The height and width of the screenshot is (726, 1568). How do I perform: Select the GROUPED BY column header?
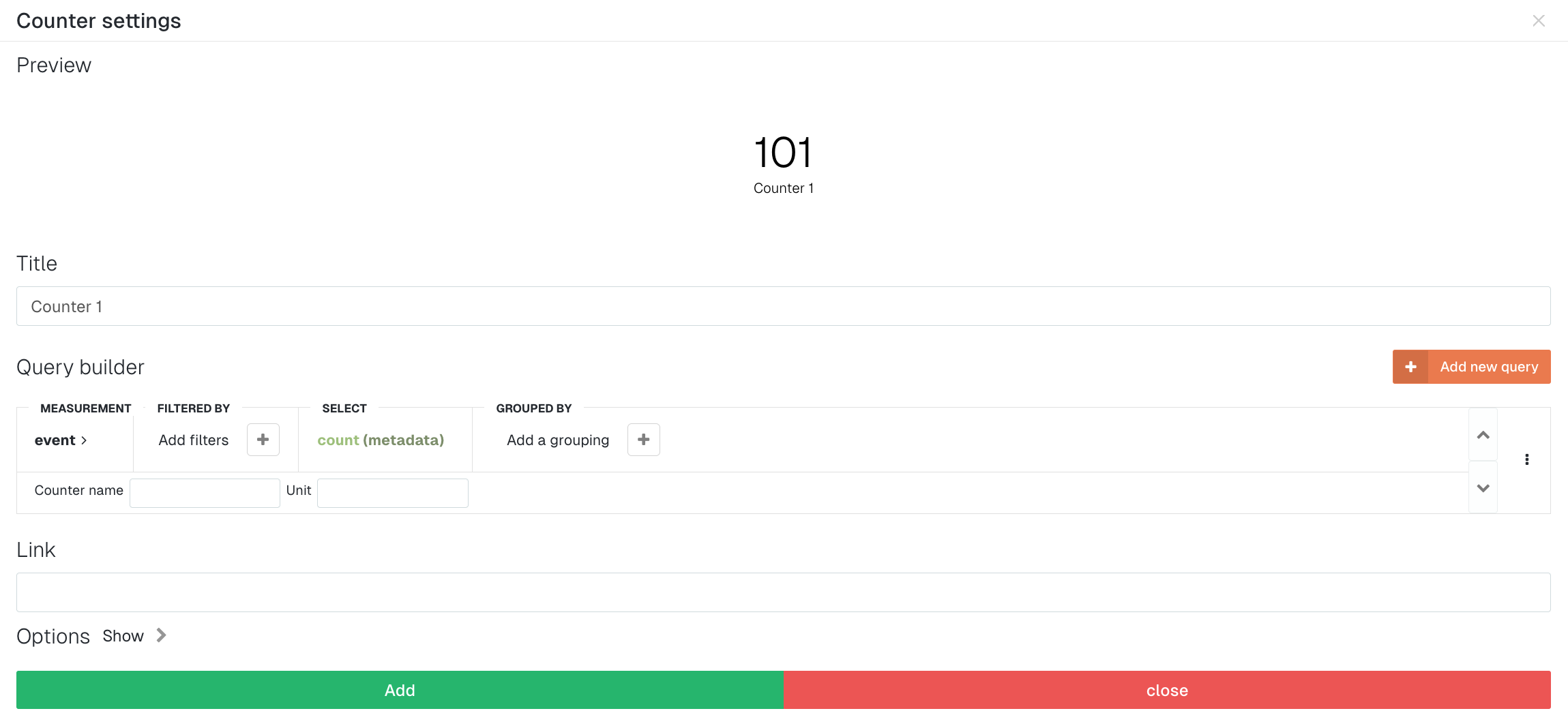(x=533, y=408)
